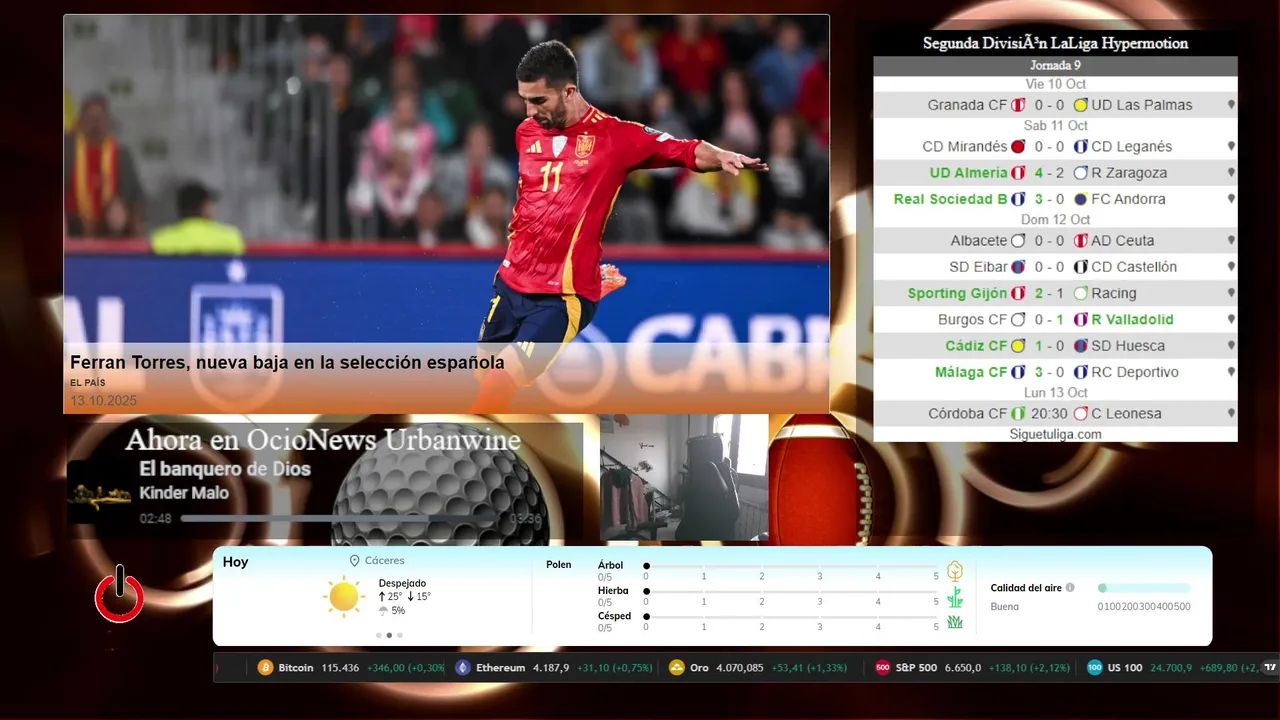Click the Oro gold icon in ticker
The image size is (1280, 720).
pos(677,668)
